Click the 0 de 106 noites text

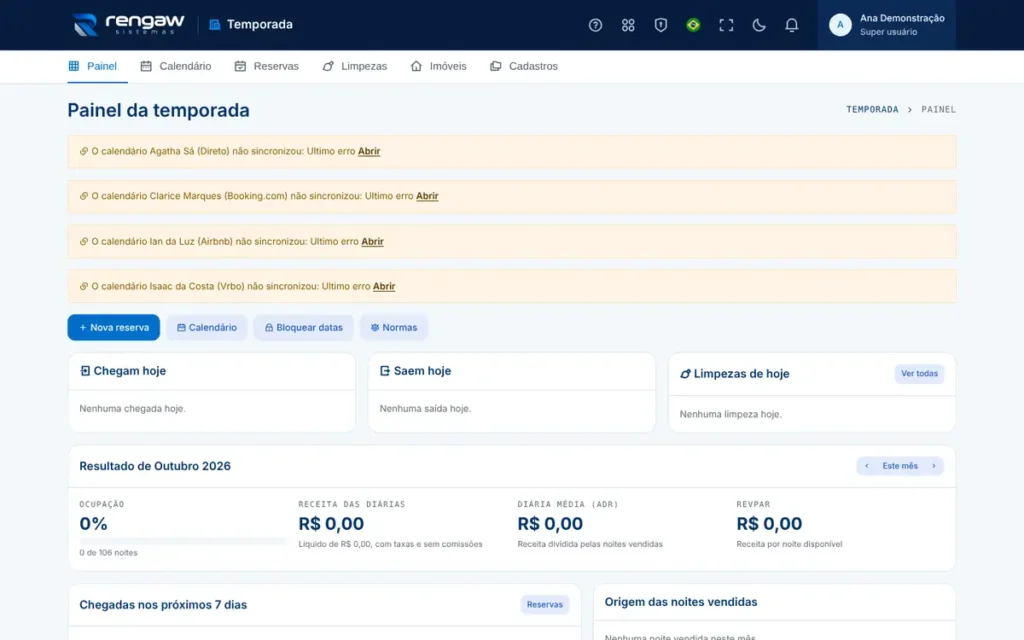pyautogui.click(x=108, y=552)
